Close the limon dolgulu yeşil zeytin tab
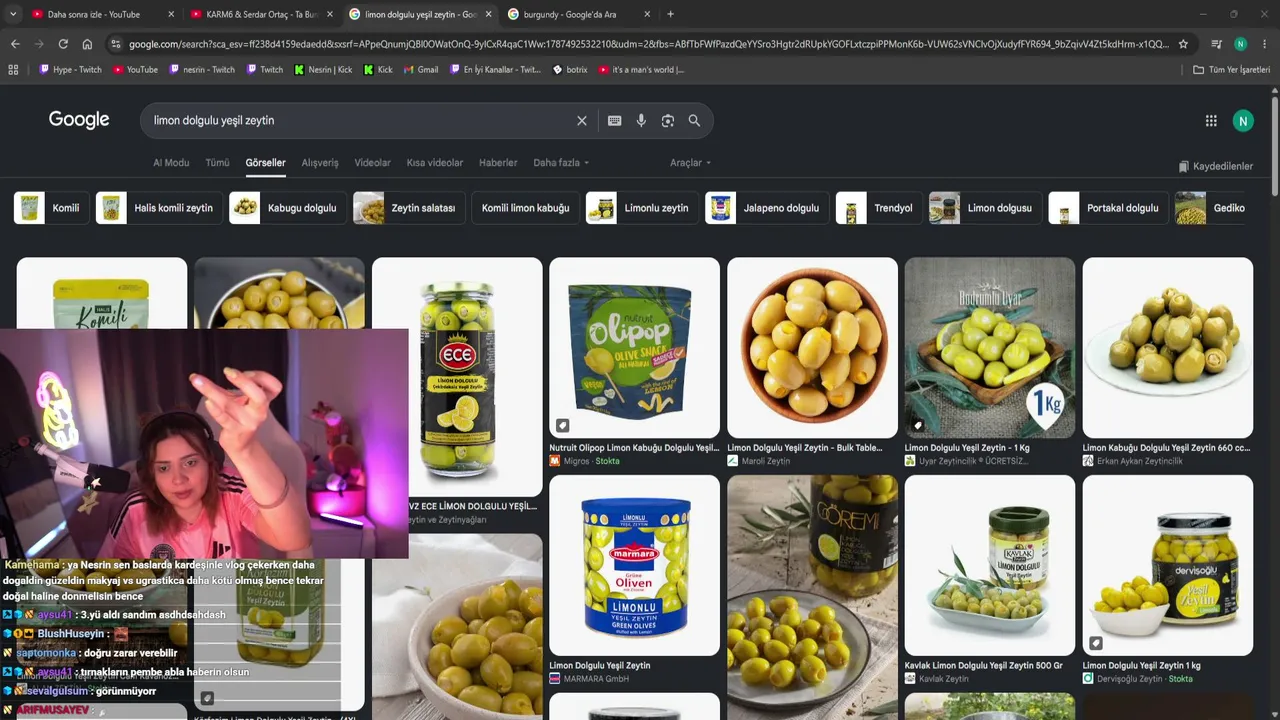The height and width of the screenshot is (720, 1280). [x=489, y=14]
